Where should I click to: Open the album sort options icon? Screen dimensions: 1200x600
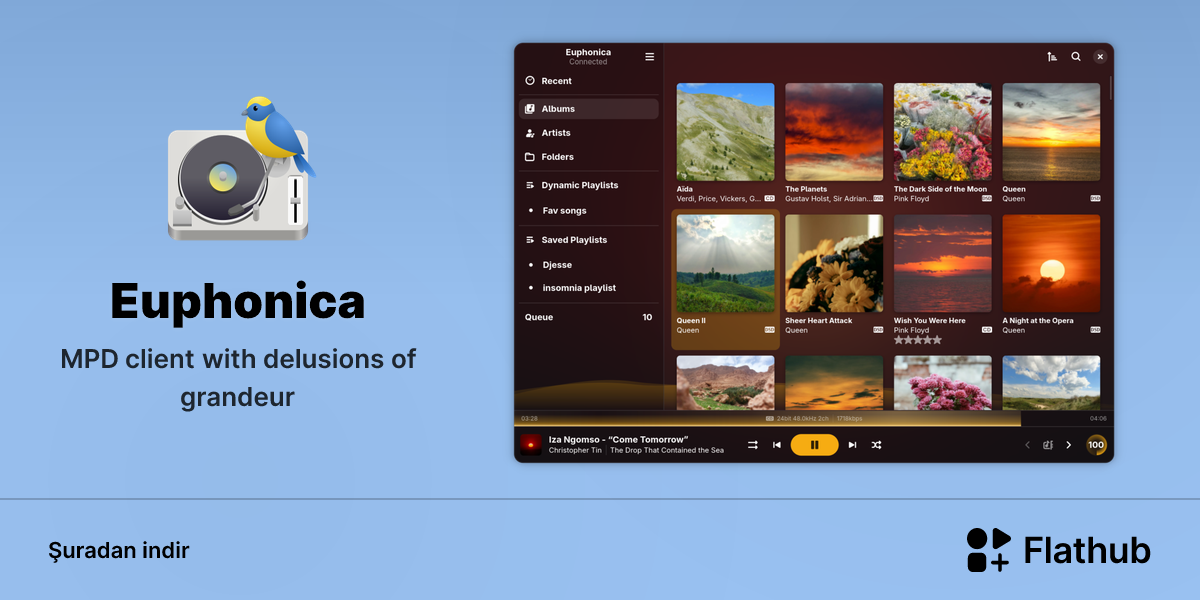(x=1052, y=57)
